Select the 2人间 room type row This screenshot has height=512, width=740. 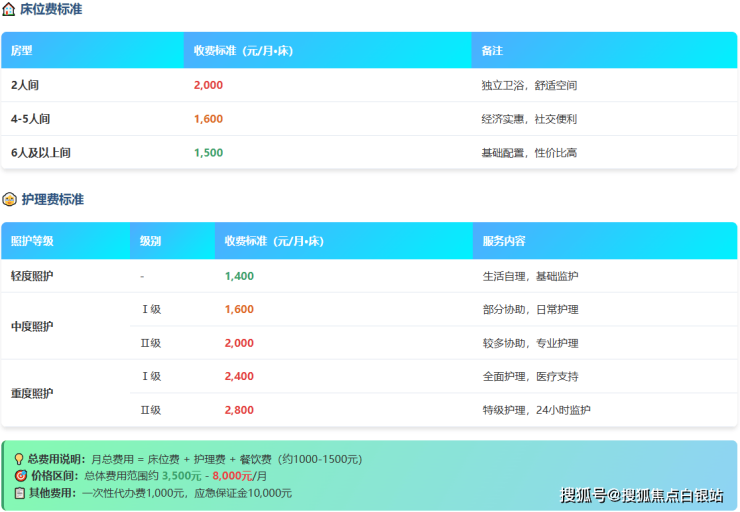click(x=25, y=85)
